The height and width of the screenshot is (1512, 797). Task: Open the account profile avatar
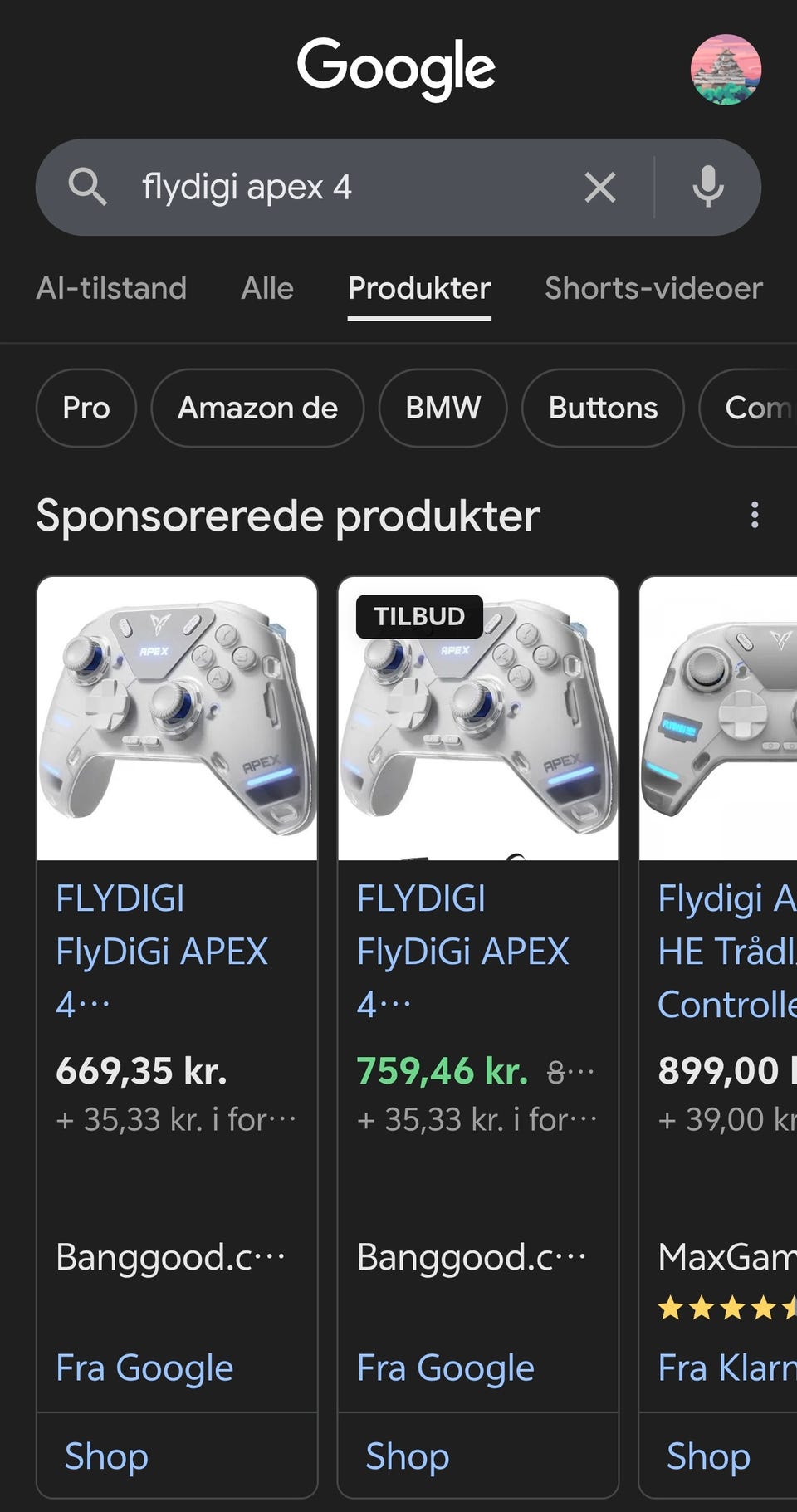pyautogui.click(x=726, y=70)
